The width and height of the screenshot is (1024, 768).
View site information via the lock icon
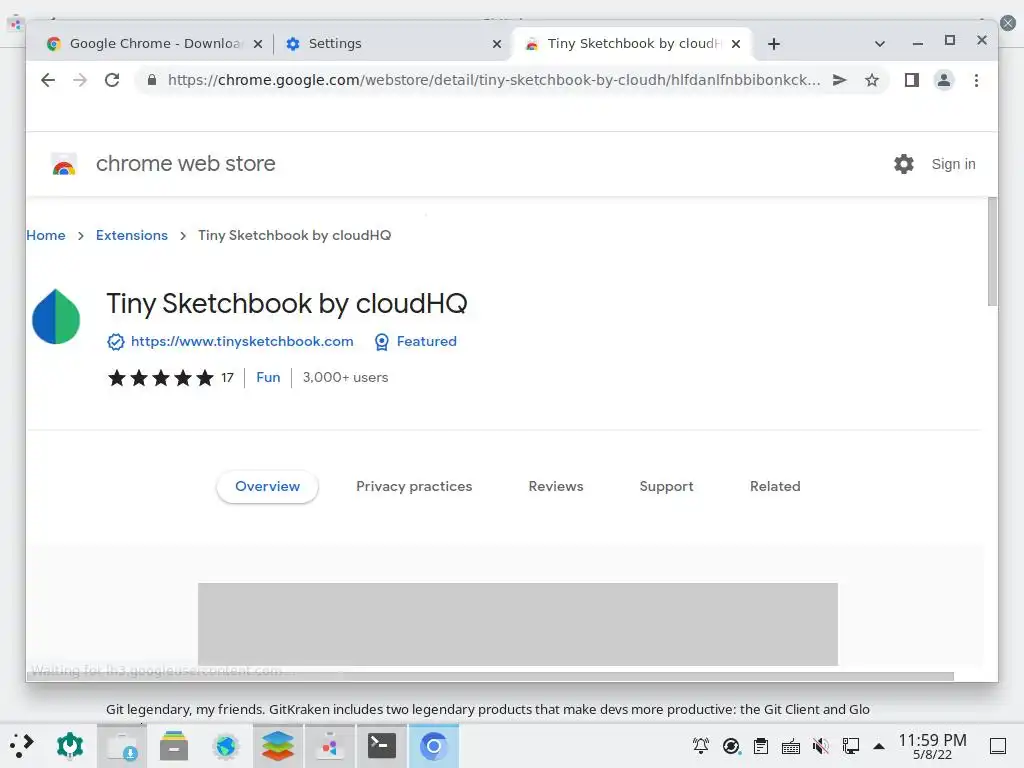coord(152,80)
